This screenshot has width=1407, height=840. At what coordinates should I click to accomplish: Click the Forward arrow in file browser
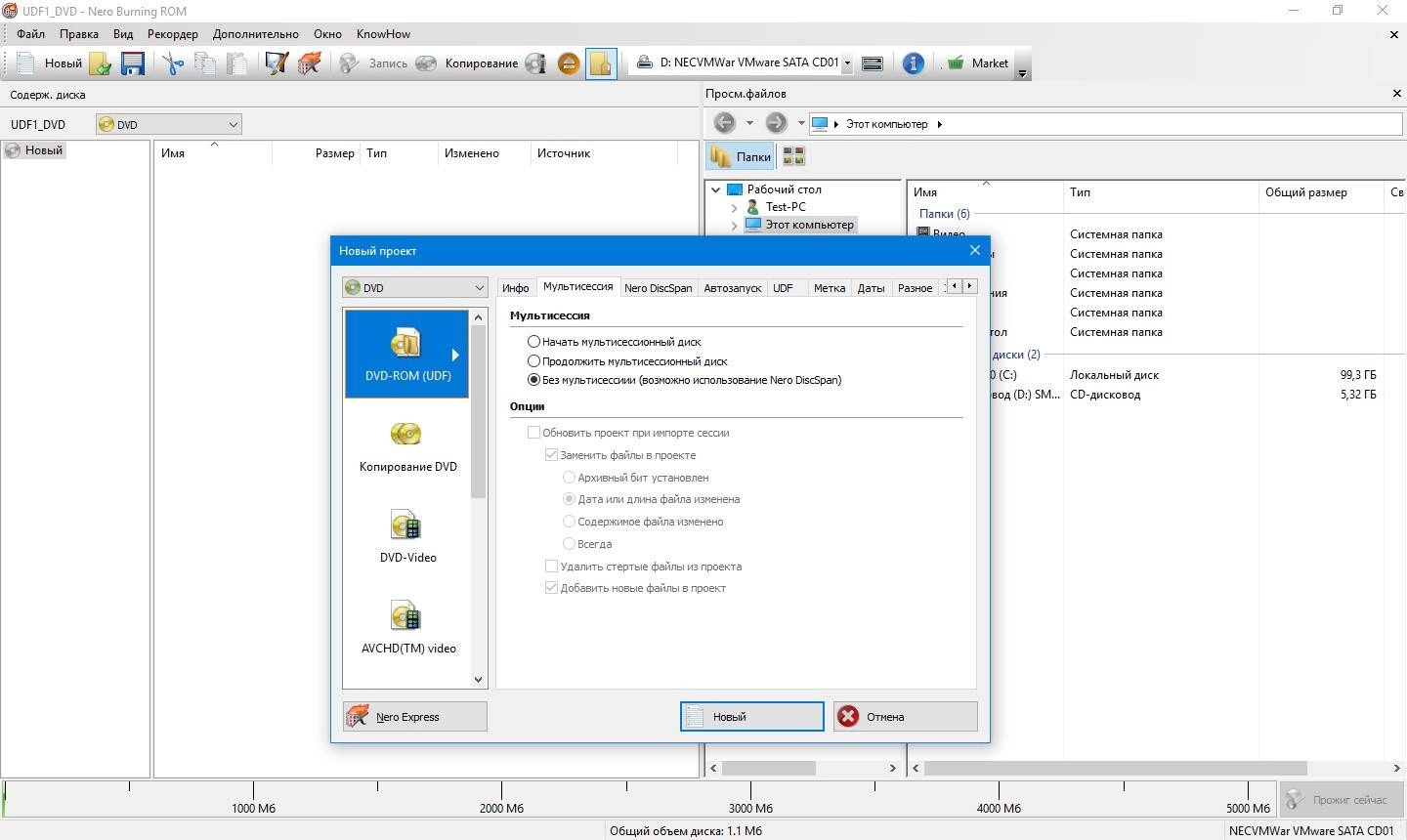776,123
